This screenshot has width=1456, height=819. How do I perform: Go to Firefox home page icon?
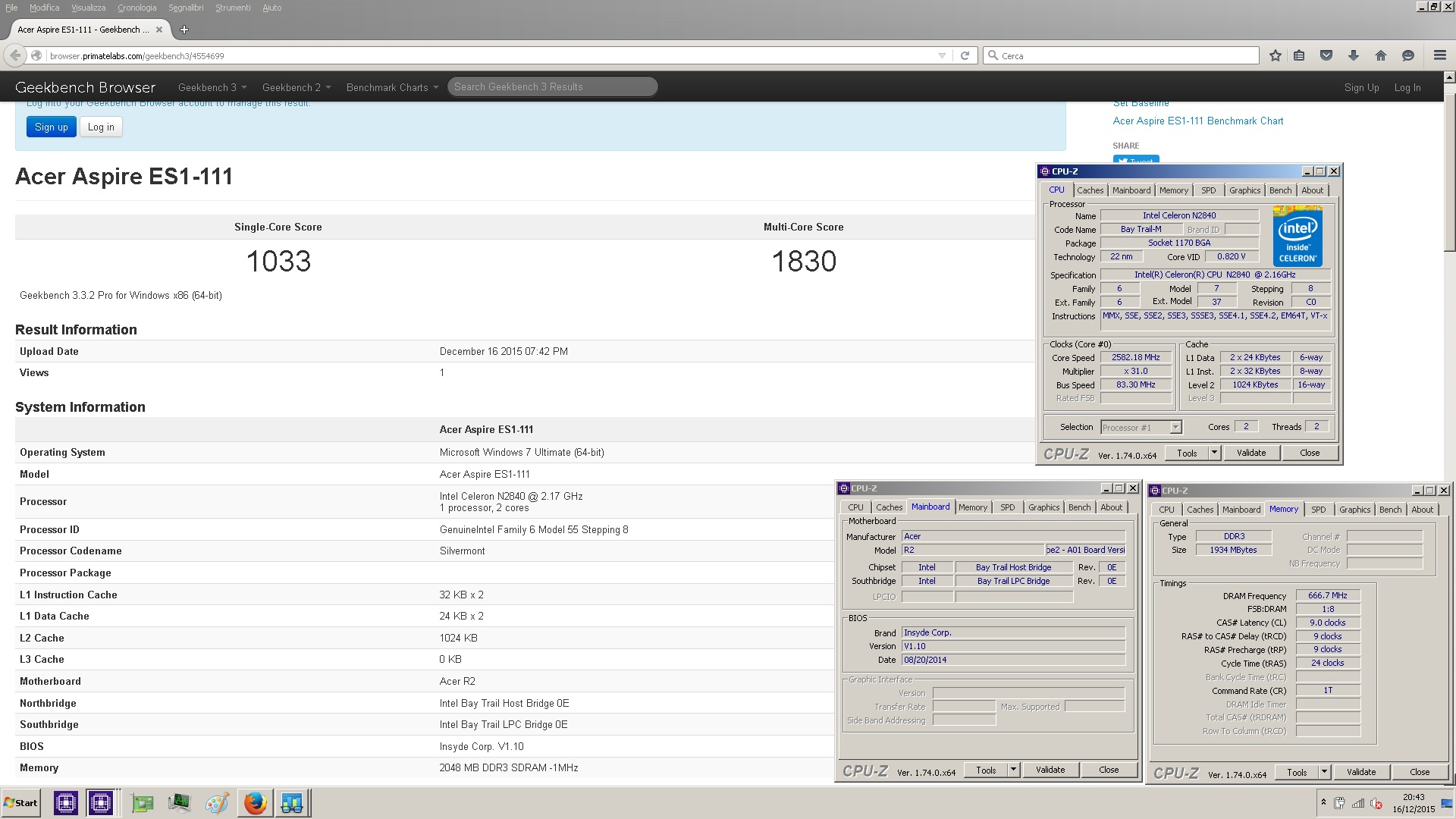point(1381,55)
